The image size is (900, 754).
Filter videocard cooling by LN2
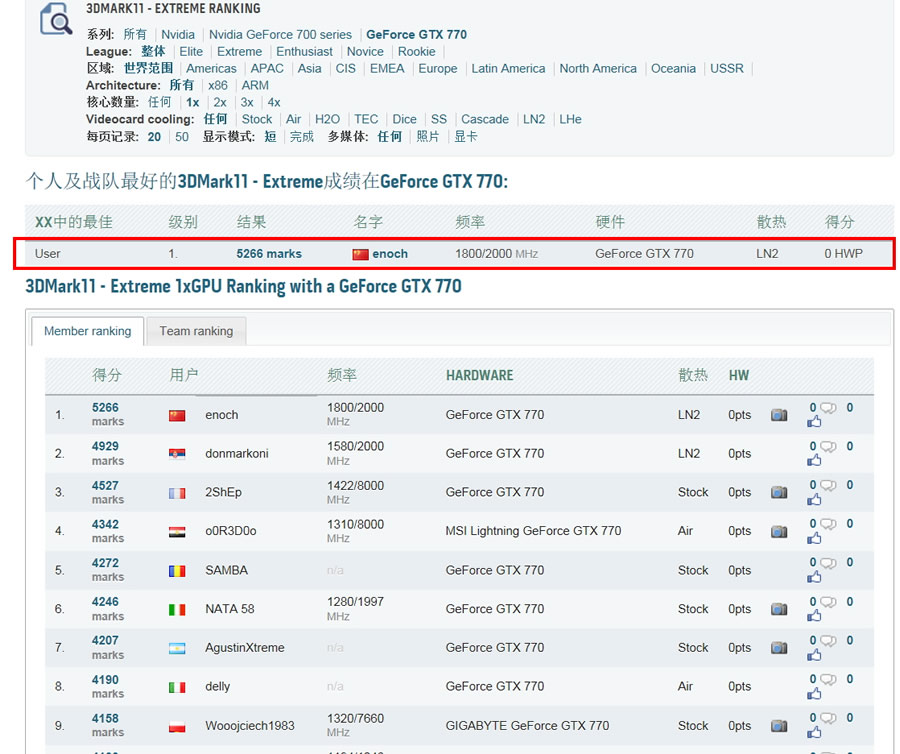click(534, 119)
